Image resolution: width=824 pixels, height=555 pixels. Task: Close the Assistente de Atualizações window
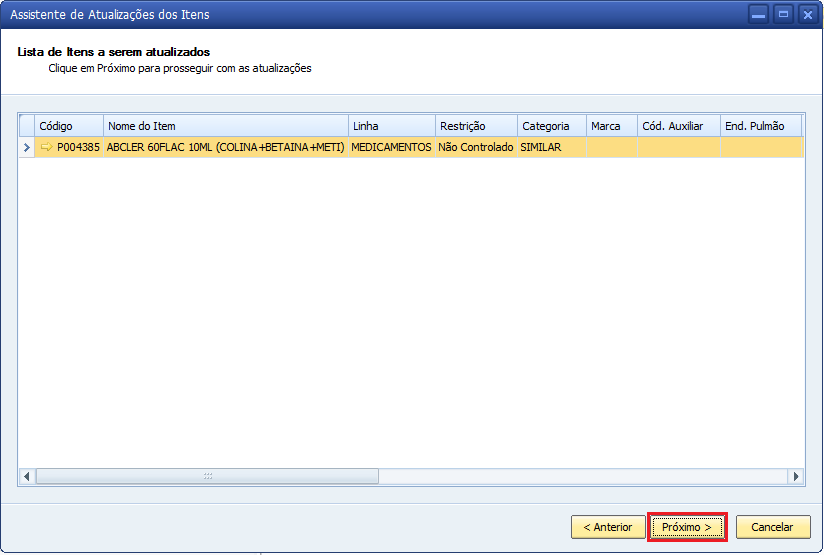[x=808, y=15]
